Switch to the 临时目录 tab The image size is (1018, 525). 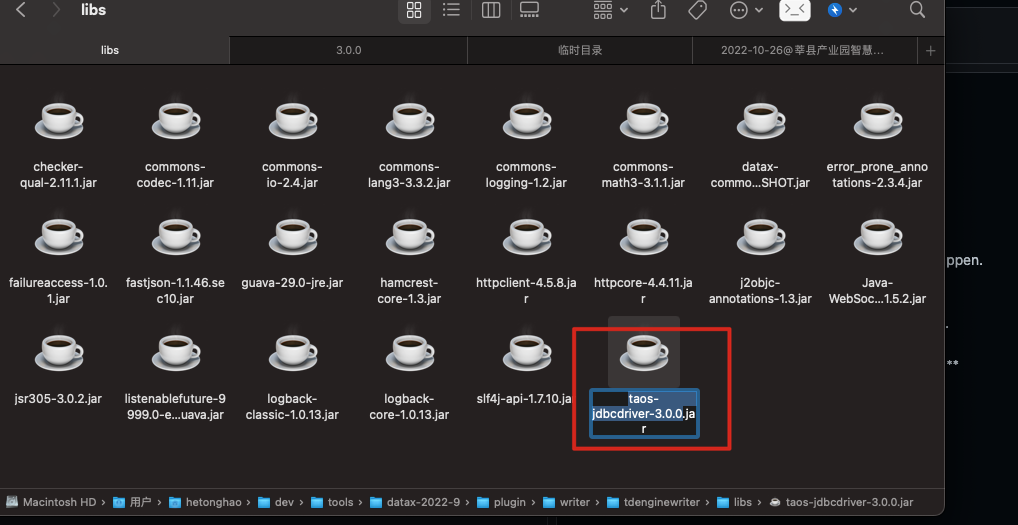coord(580,50)
